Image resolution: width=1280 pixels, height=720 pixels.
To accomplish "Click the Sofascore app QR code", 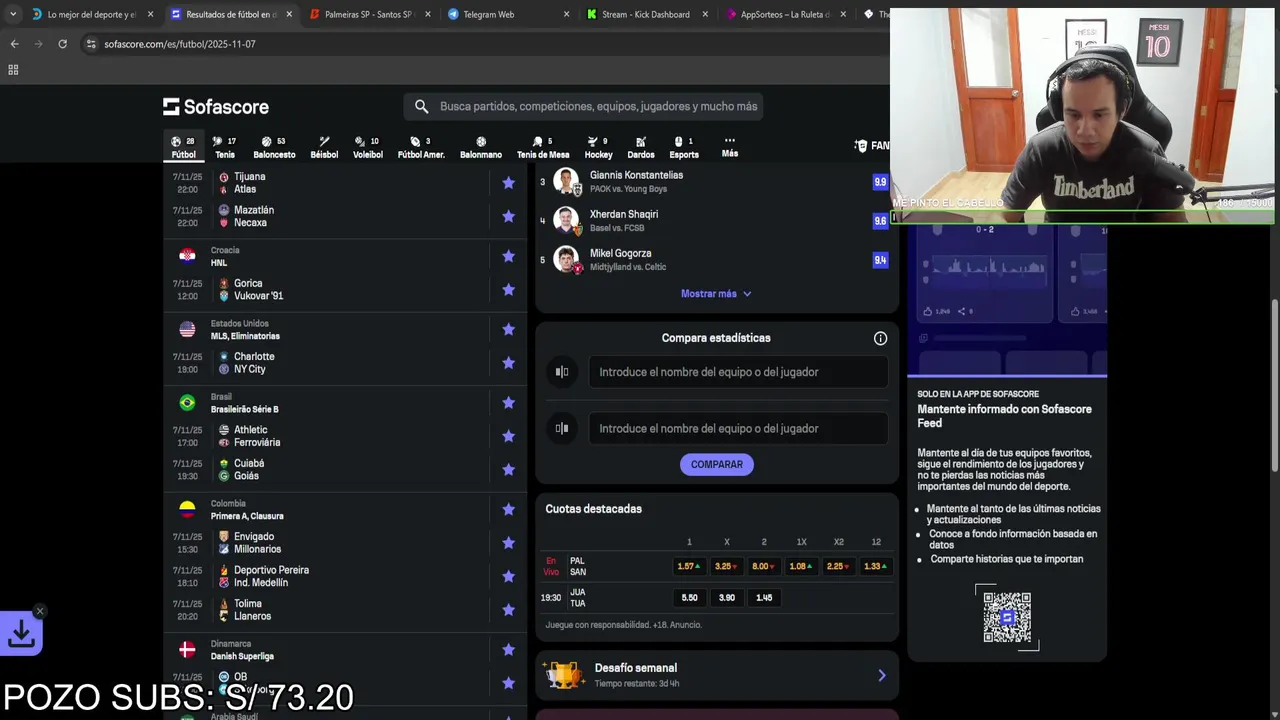I will click(1007, 617).
